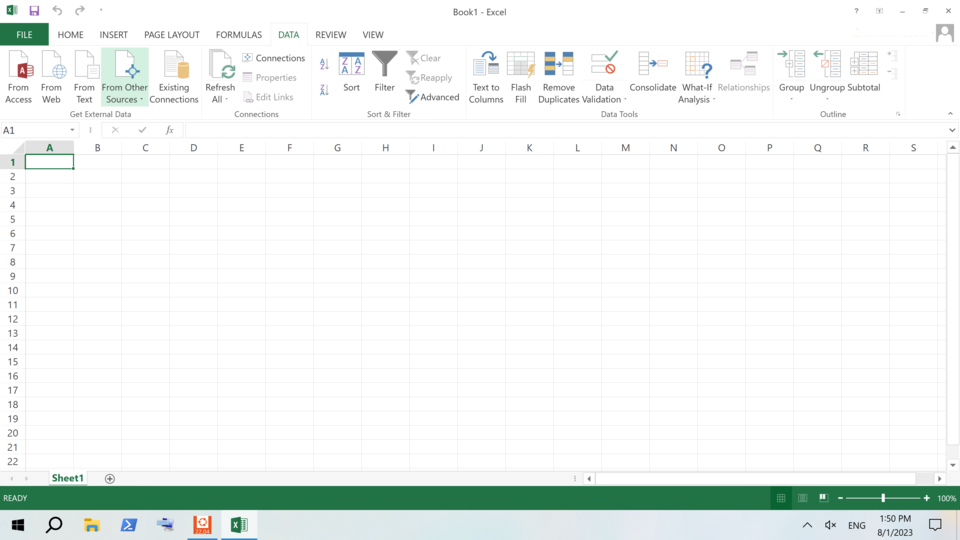960x540 pixels.
Task: Click the zoom slider handle
Action: click(883, 498)
